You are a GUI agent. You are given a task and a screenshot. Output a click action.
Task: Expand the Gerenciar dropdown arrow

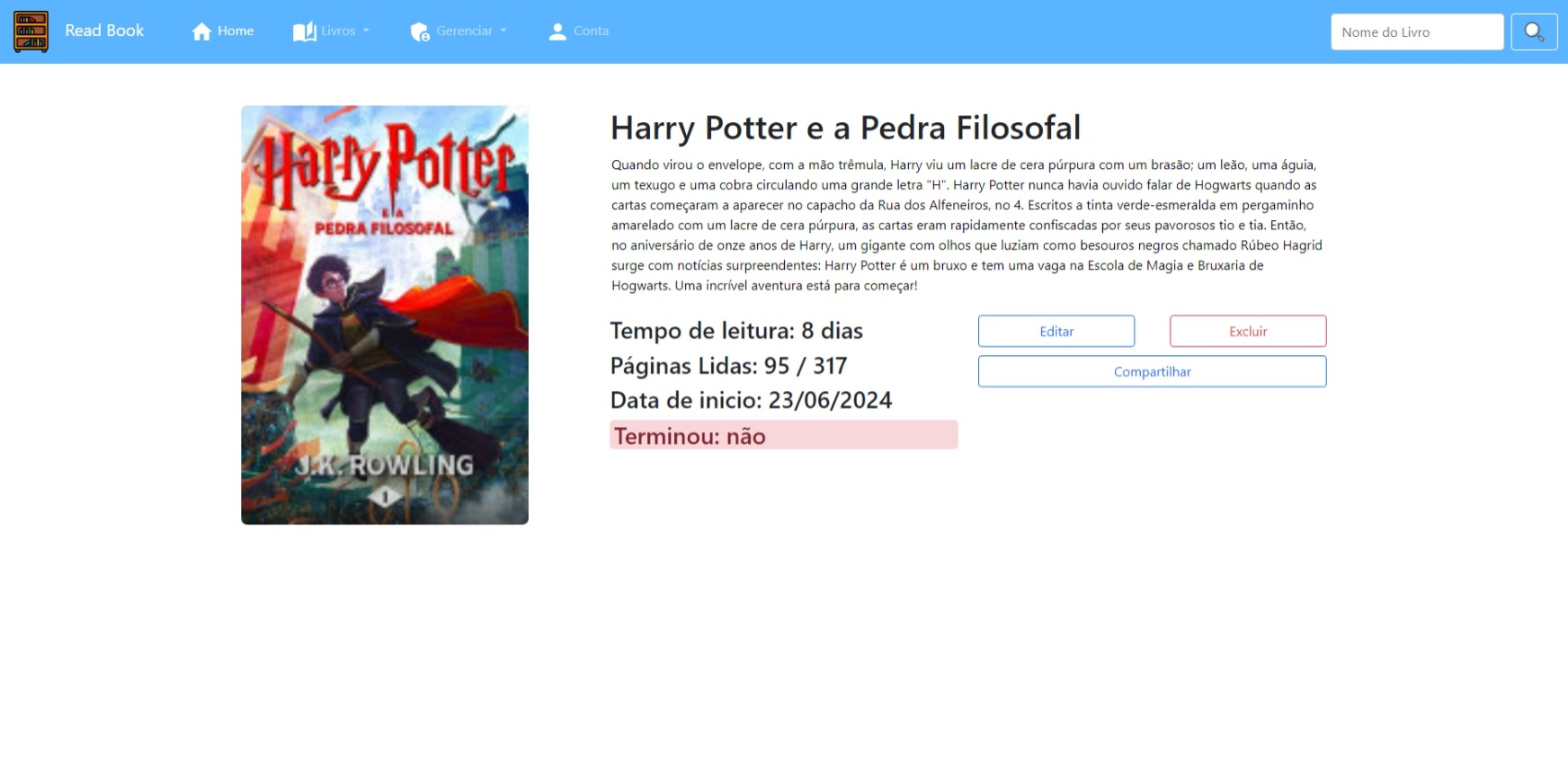pyautogui.click(x=503, y=31)
